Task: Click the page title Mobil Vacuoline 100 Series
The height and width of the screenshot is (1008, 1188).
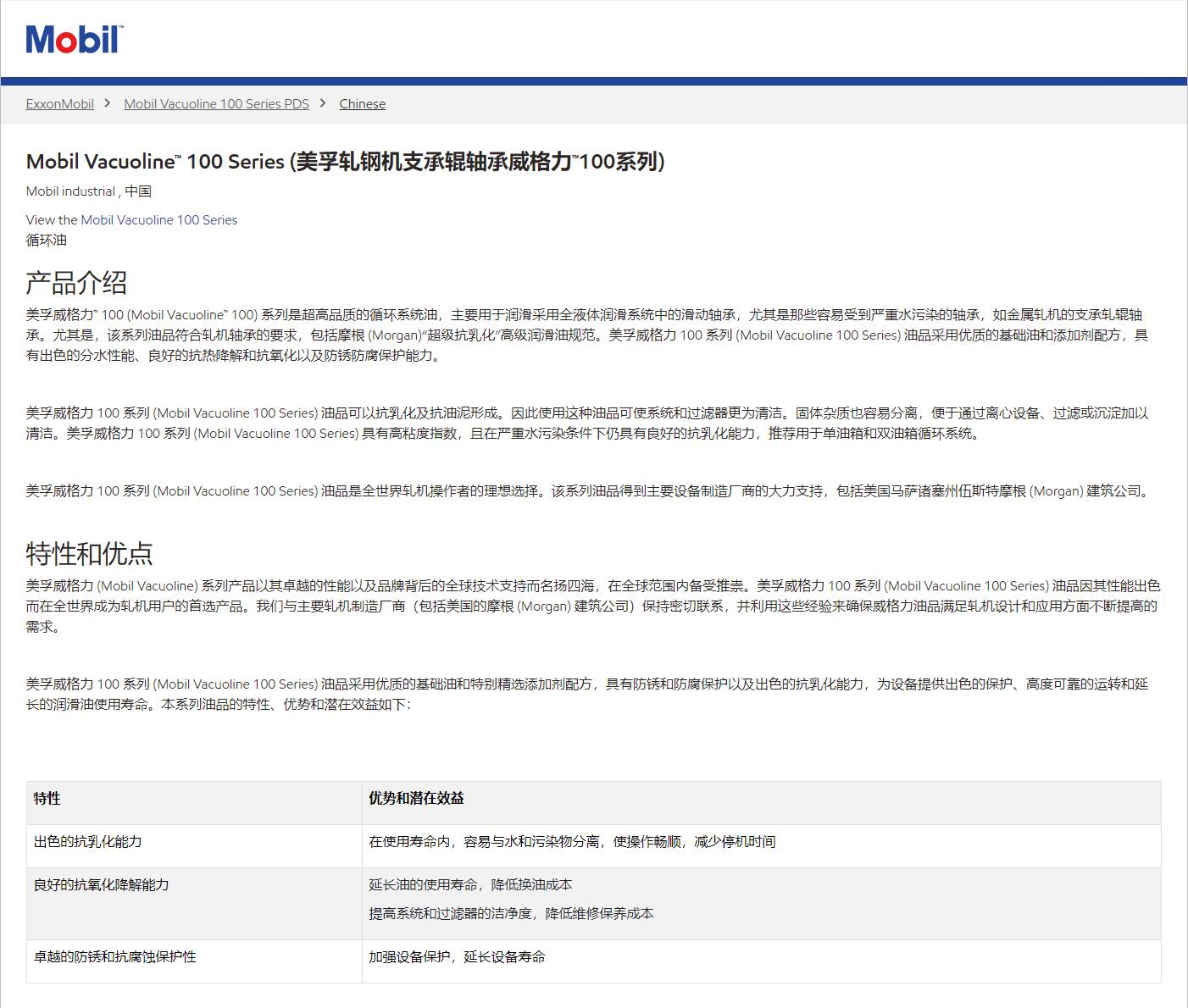Action: [346, 161]
